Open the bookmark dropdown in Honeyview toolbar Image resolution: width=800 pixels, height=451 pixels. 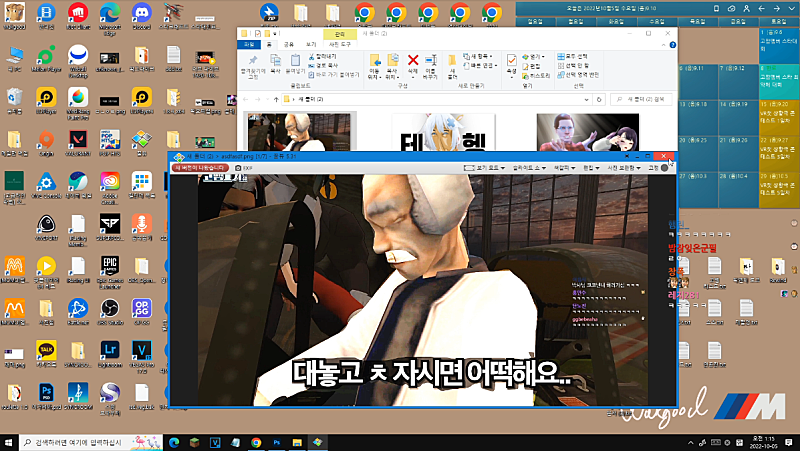point(564,168)
